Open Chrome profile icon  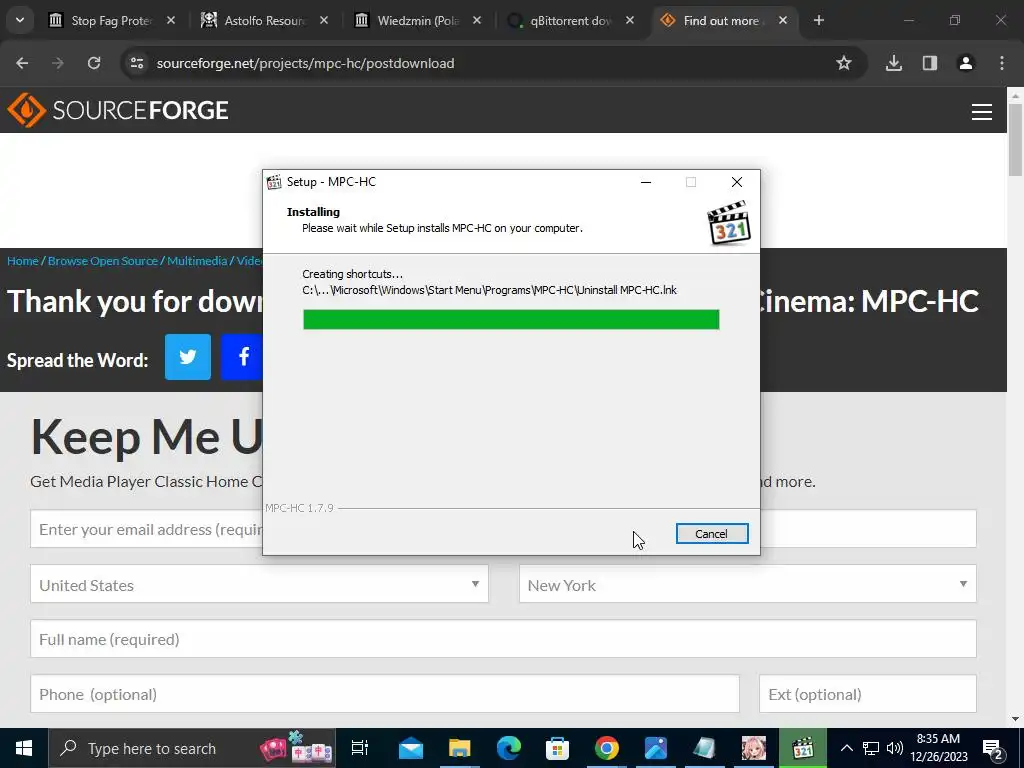(965, 63)
